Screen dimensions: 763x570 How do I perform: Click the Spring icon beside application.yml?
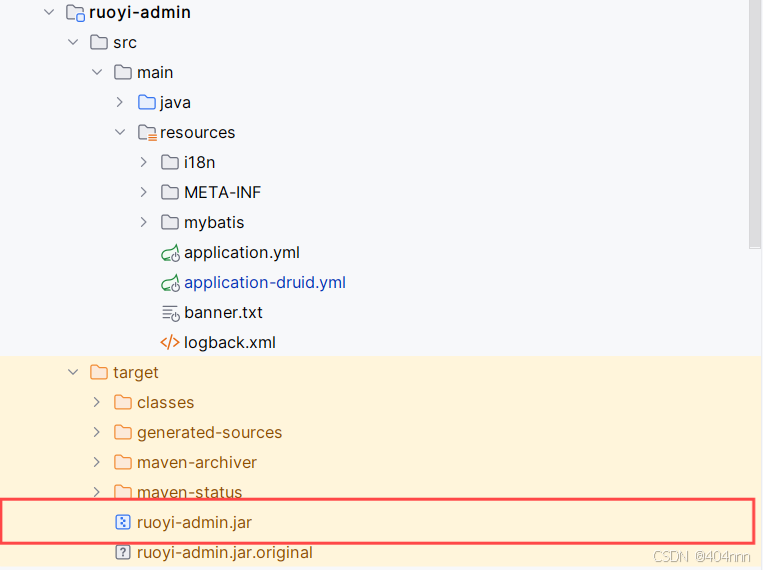pyautogui.click(x=170, y=253)
